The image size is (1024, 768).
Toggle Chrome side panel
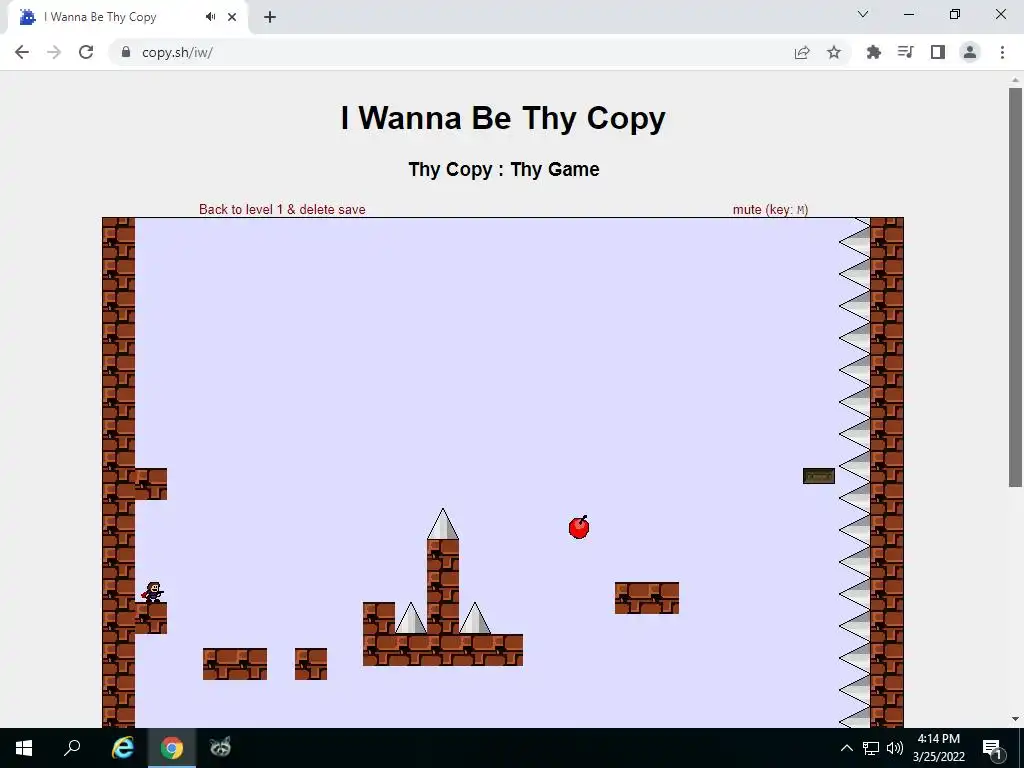938,52
